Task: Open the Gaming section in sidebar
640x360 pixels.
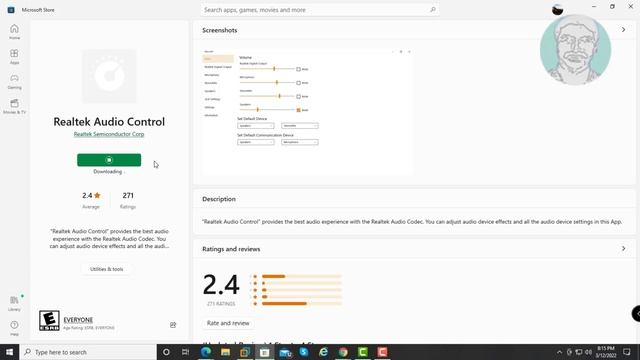Action: [x=14, y=82]
